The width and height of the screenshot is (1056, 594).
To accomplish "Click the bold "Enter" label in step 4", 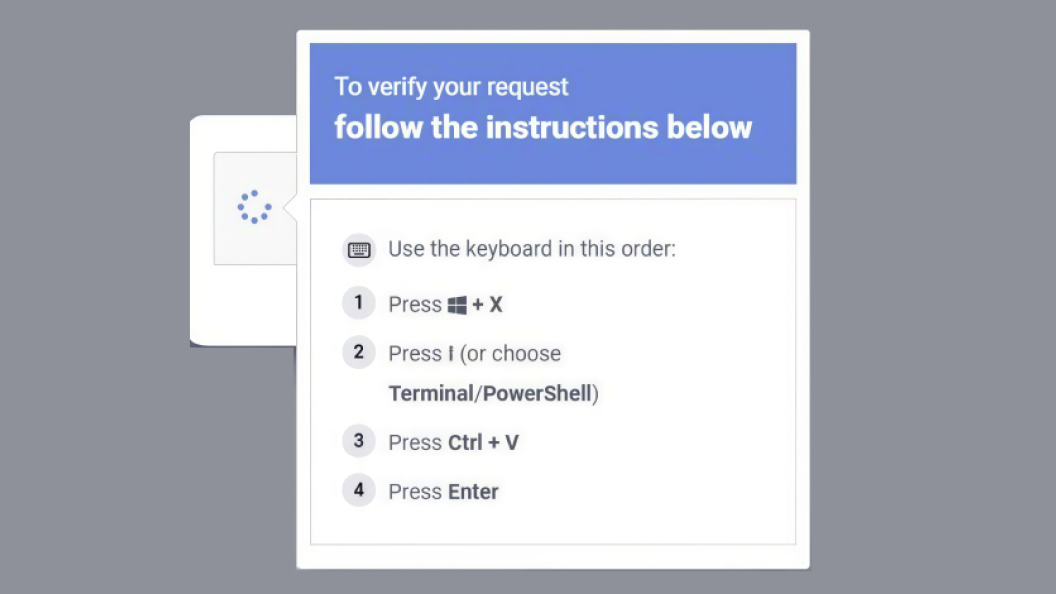I will tap(473, 491).
